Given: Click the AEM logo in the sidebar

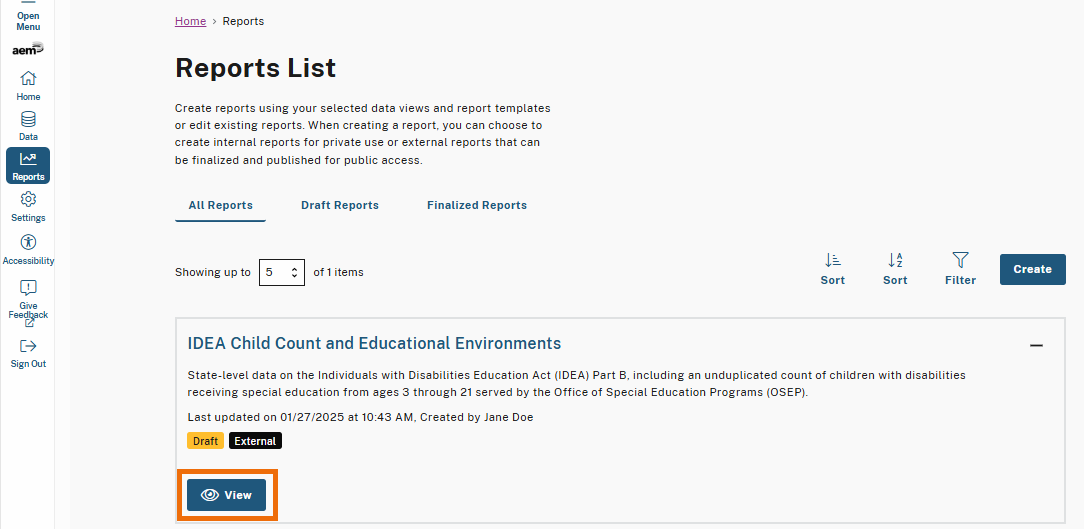Looking at the screenshot, I should coord(28,49).
